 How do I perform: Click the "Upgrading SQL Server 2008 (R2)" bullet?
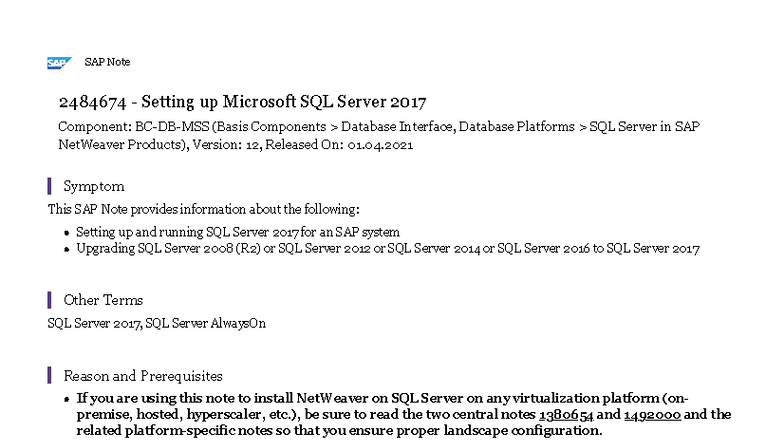(x=388, y=247)
